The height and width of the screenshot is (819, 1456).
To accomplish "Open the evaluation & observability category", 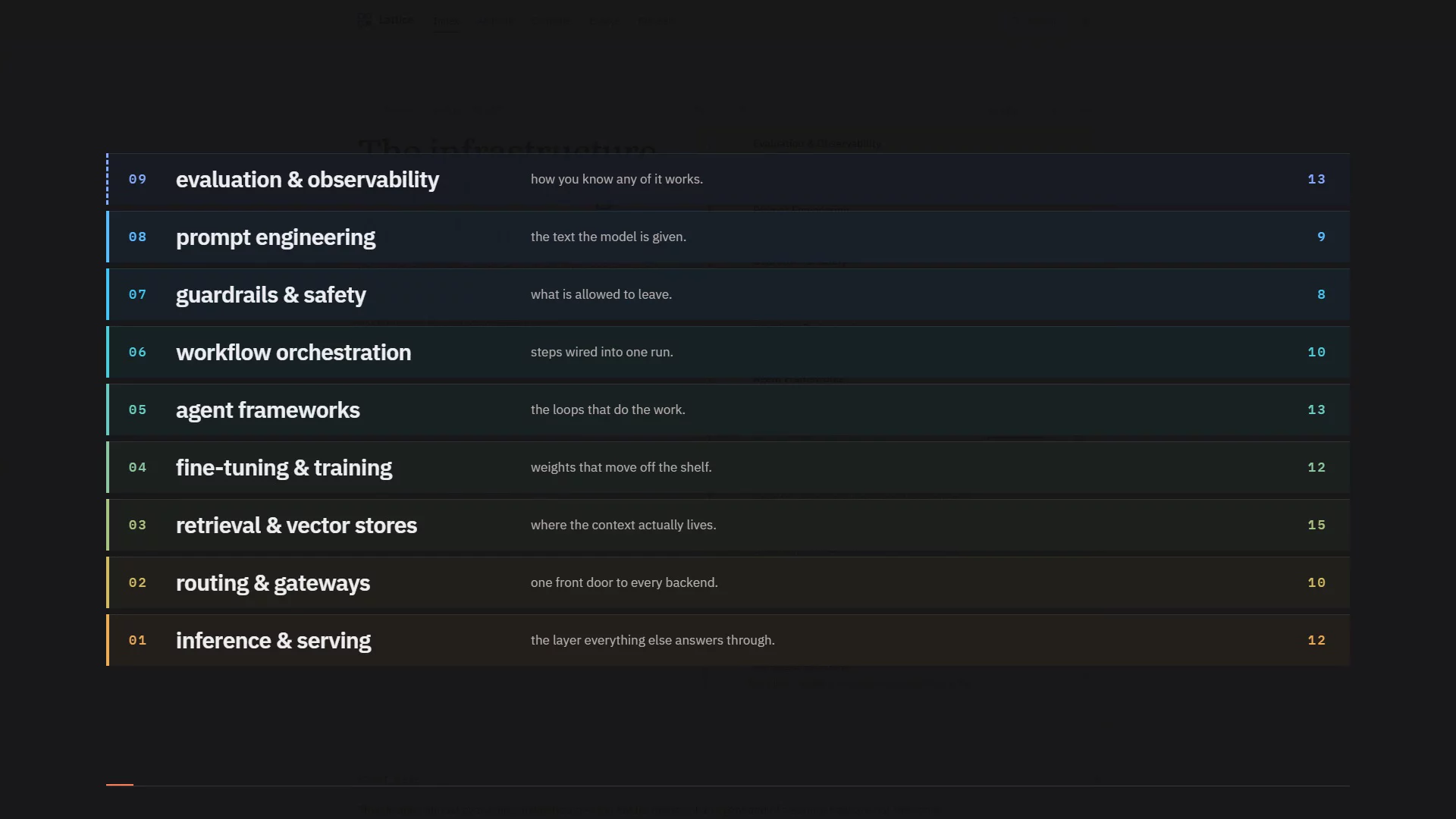I will click(728, 179).
